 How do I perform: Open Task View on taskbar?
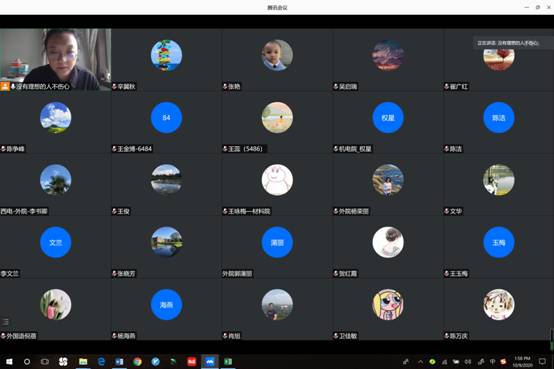45,362
